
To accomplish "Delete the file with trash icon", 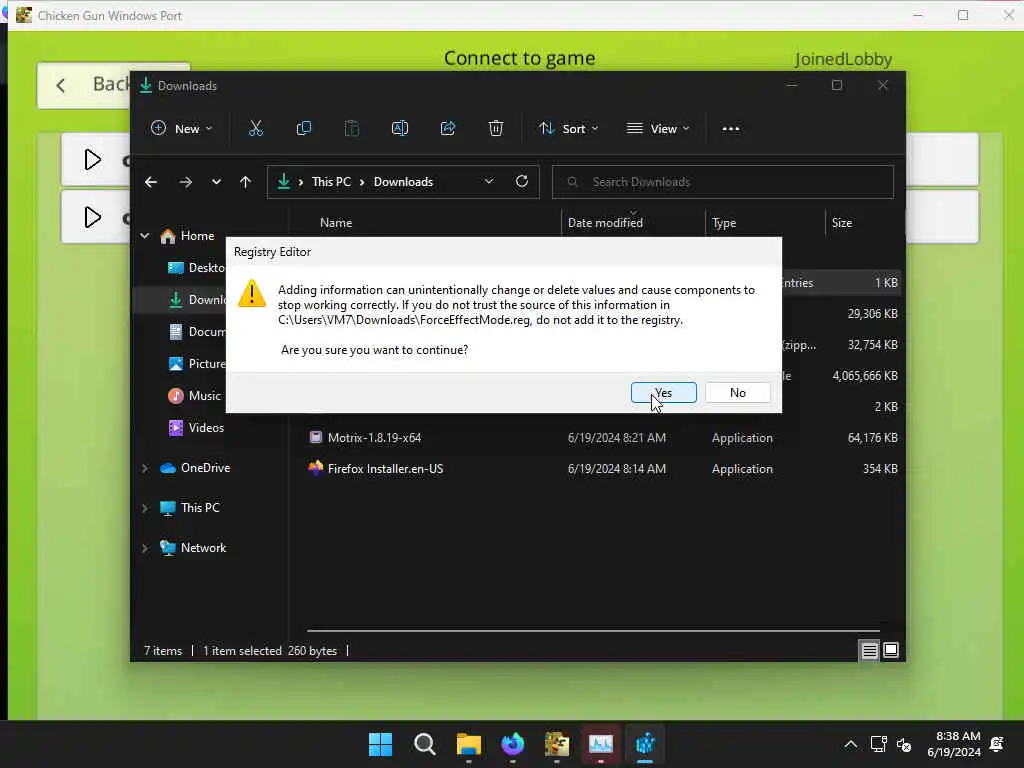I will point(496,129).
